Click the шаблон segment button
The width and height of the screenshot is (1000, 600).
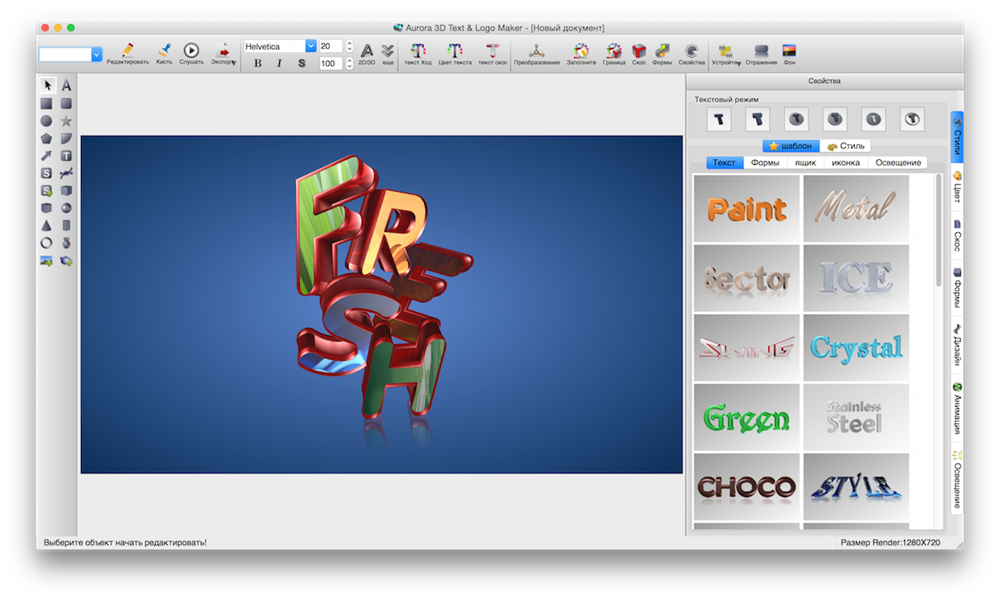(x=791, y=146)
